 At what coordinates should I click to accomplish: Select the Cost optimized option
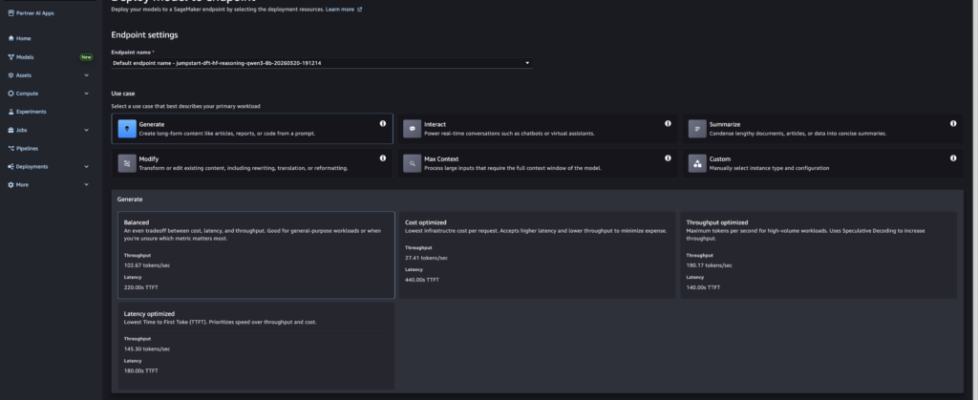(537, 254)
